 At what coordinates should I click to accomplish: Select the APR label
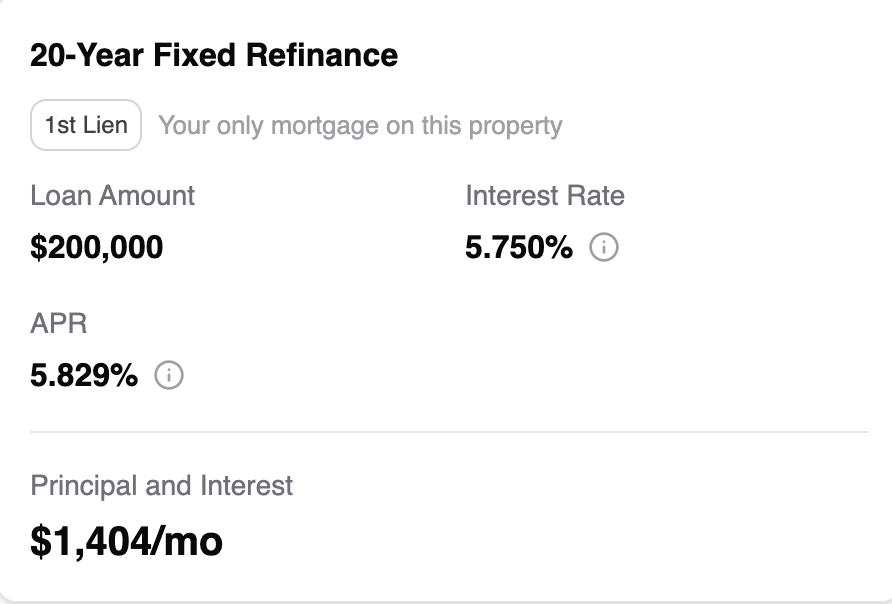coord(59,324)
